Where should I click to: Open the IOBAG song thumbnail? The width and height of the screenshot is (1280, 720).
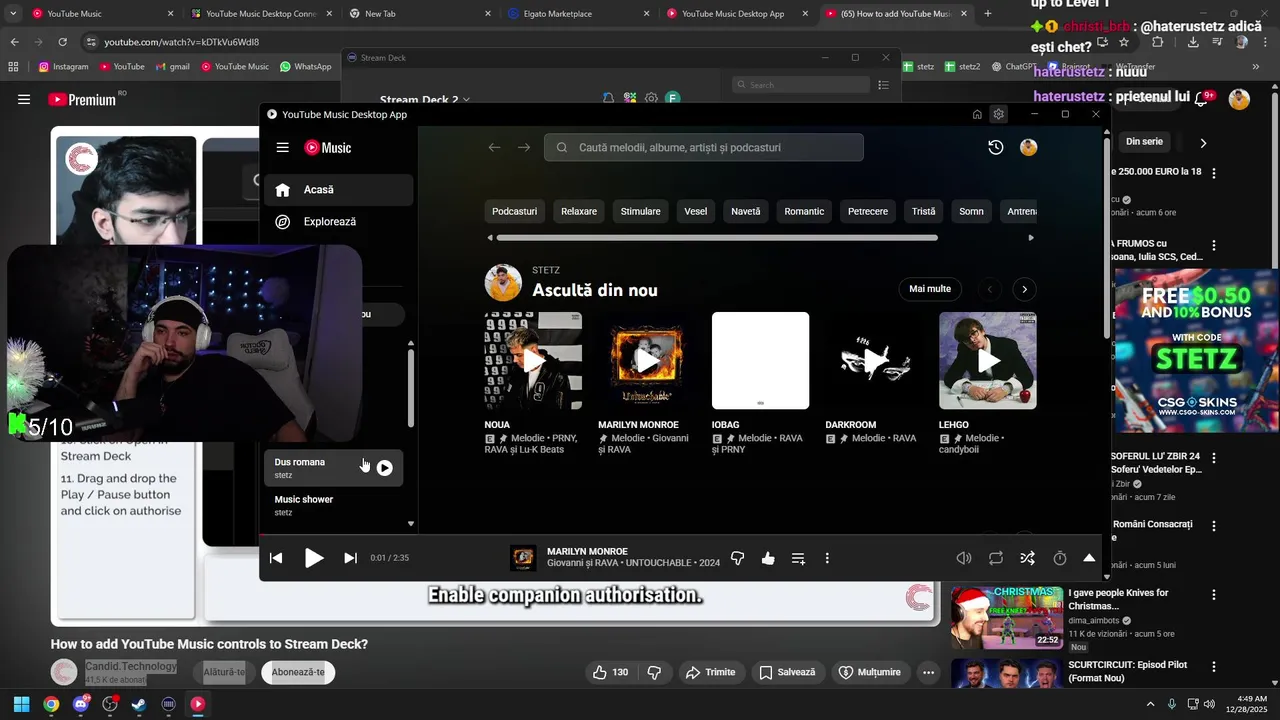760,361
